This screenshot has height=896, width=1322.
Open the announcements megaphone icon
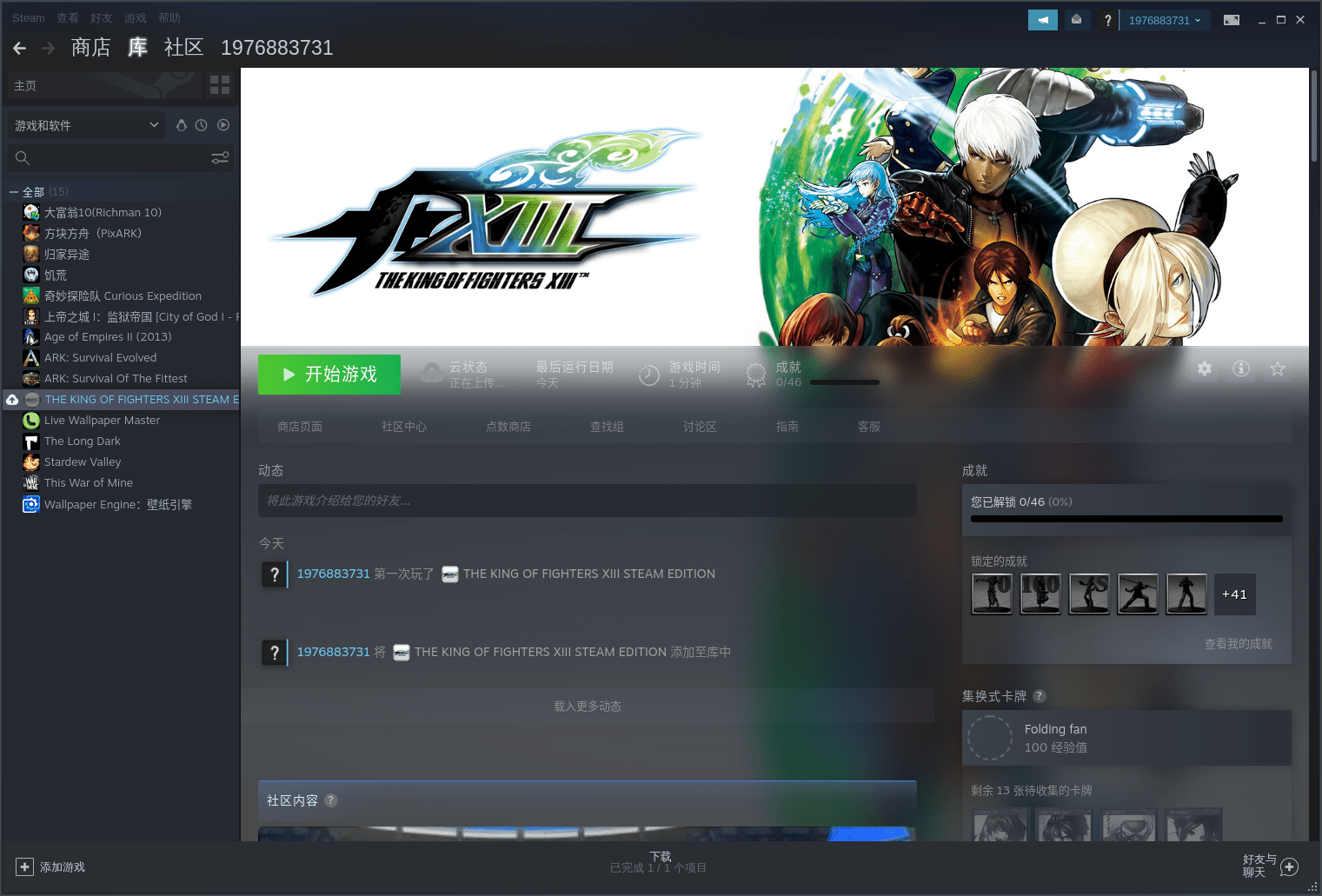point(1042,20)
